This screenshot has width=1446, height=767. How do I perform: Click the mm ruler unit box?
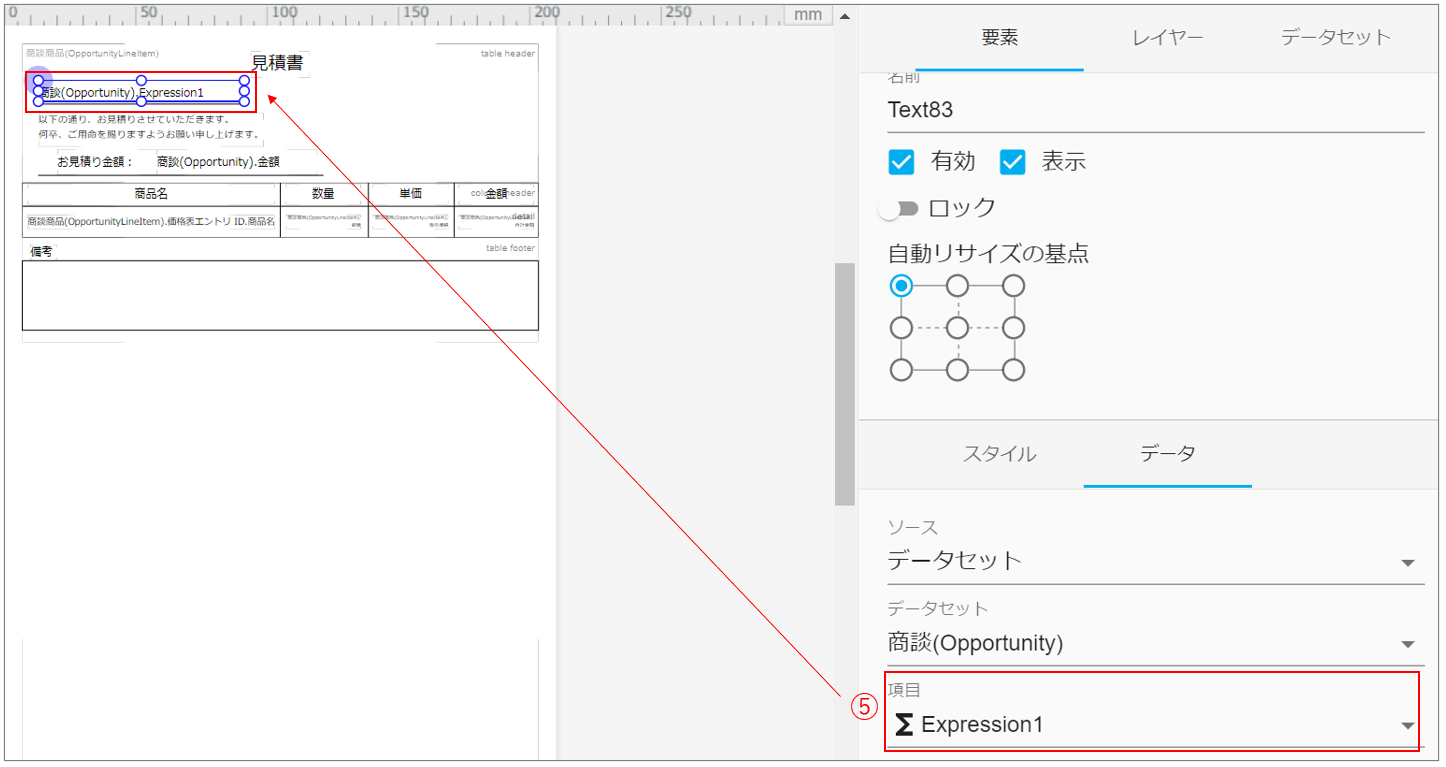click(x=808, y=14)
